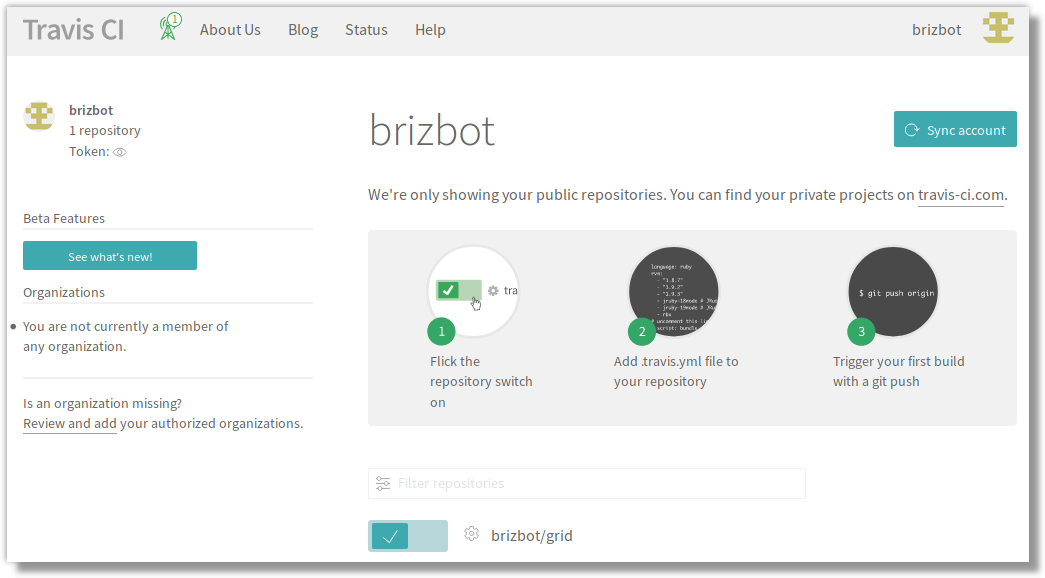Screen dimensions: 1045x578
Task: Open the Review and add organizations link
Action: point(70,423)
